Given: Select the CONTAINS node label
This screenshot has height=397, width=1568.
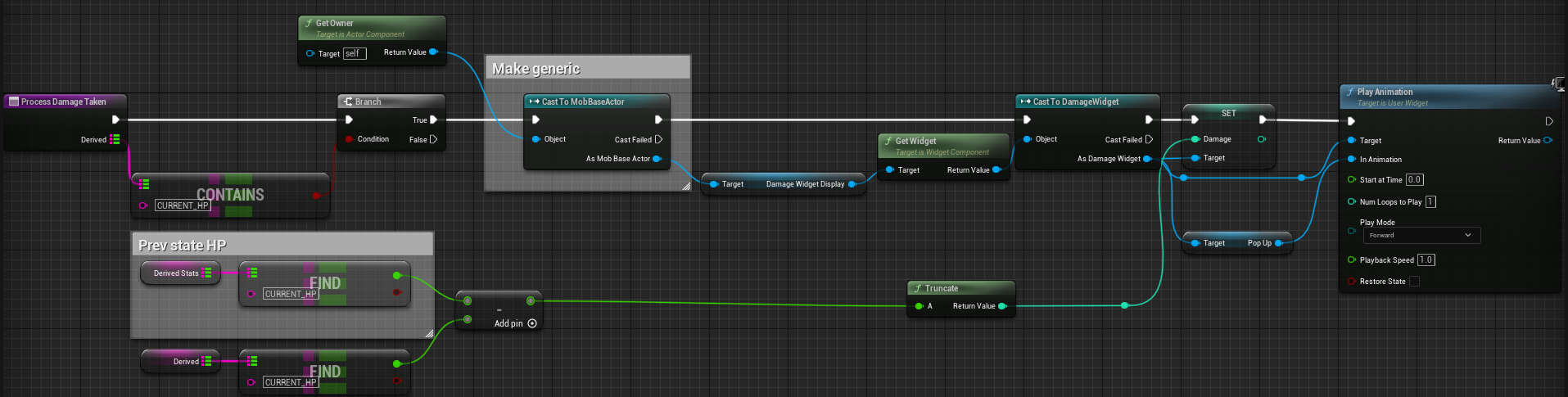Looking at the screenshot, I should point(230,194).
